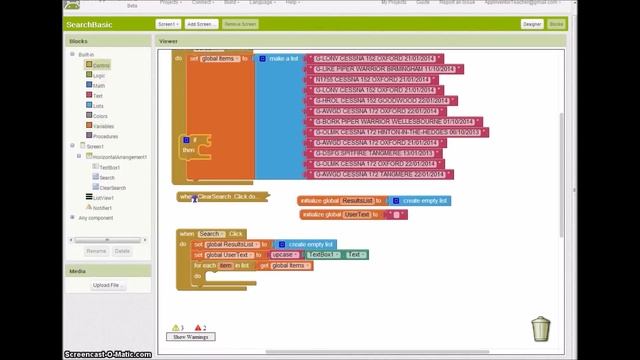This screenshot has width=640, height=360.
Task: Open the TextBox1 component dropdown
Action: (x=324, y=255)
